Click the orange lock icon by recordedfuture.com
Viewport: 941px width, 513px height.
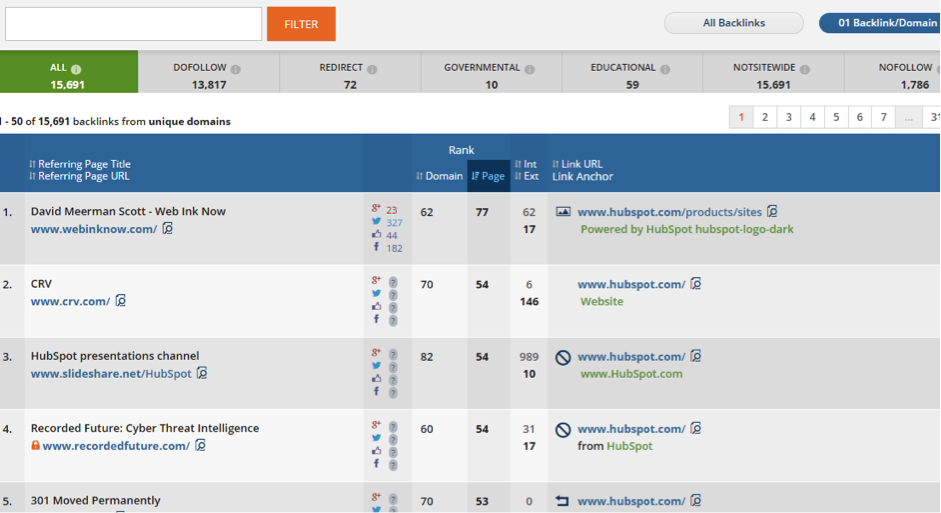tap(36, 446)
